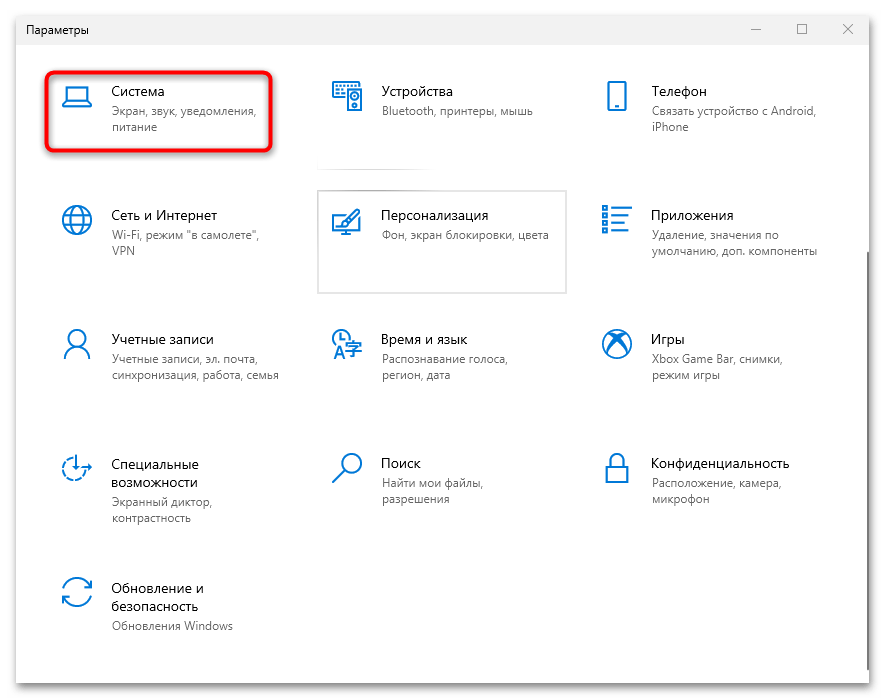Open the Конфиденциальность heading
The image size is (885, 699).
point(720,464)
